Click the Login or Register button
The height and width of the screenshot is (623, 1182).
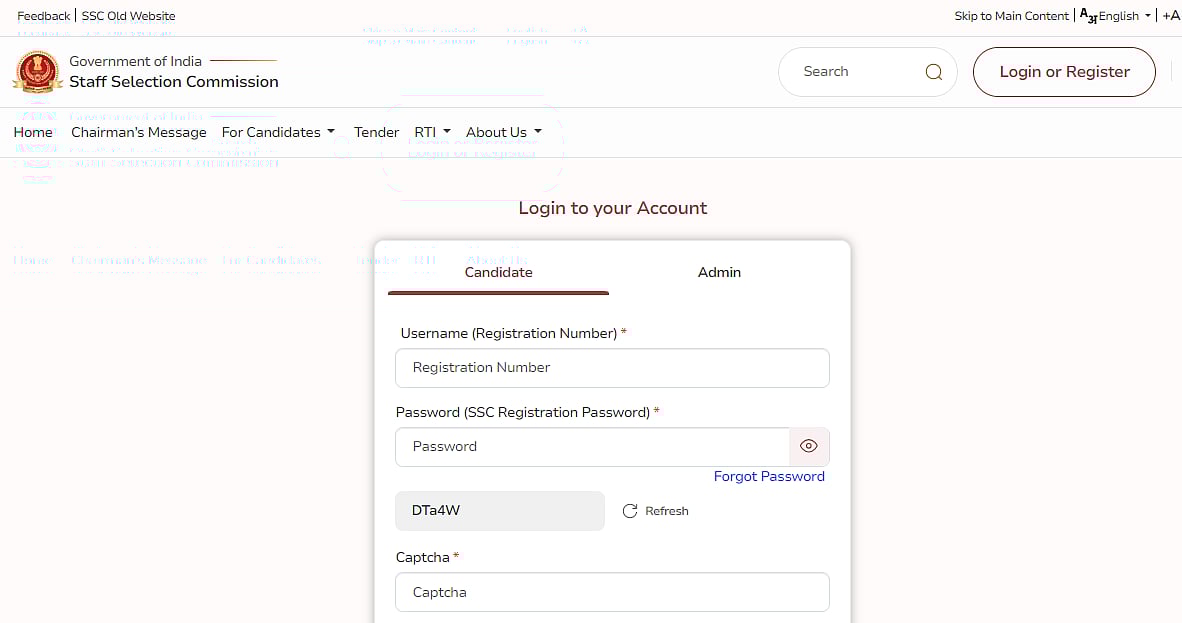(1064, 72)
